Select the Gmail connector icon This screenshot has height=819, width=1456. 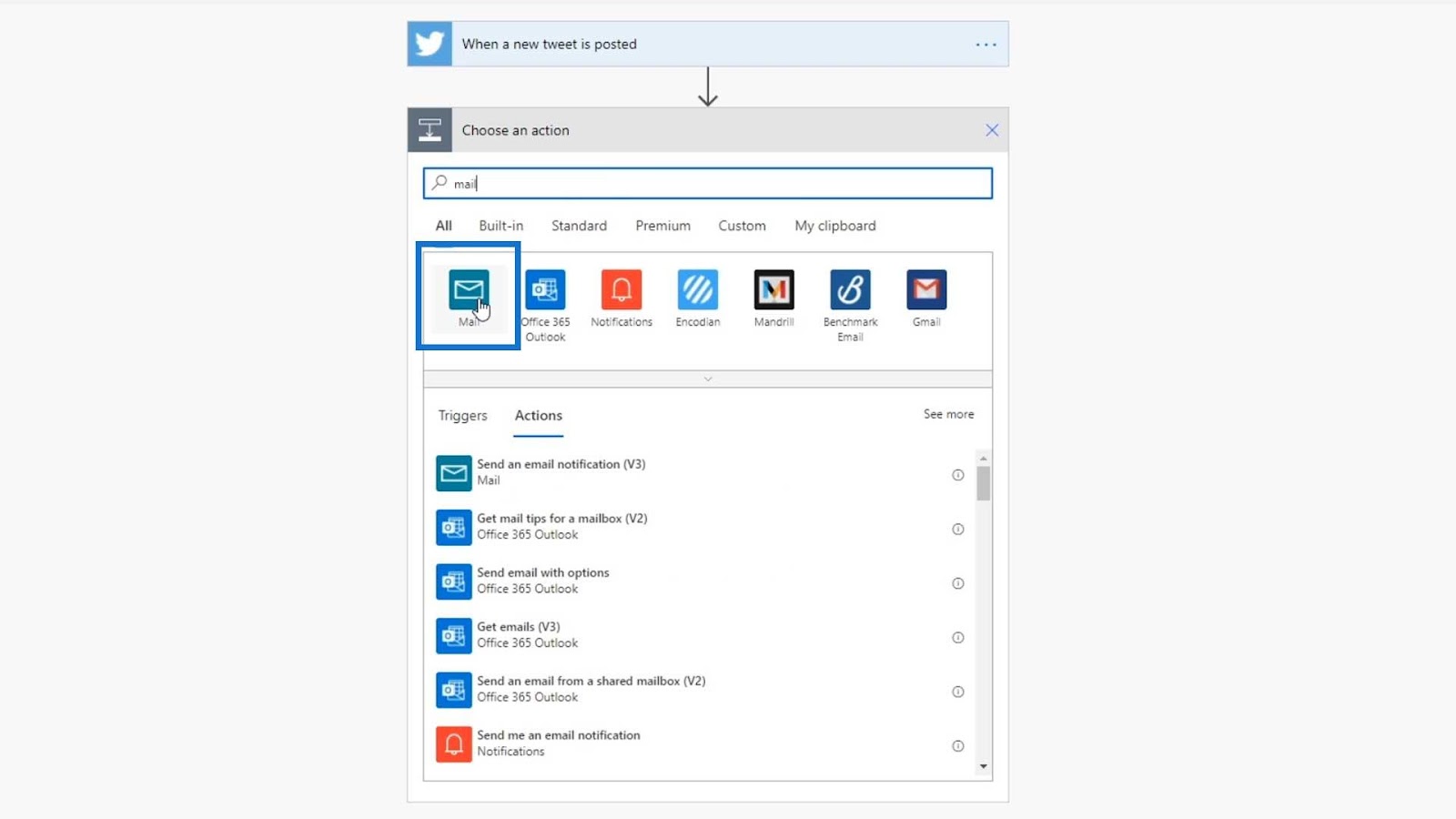click(x=926, y=289)
